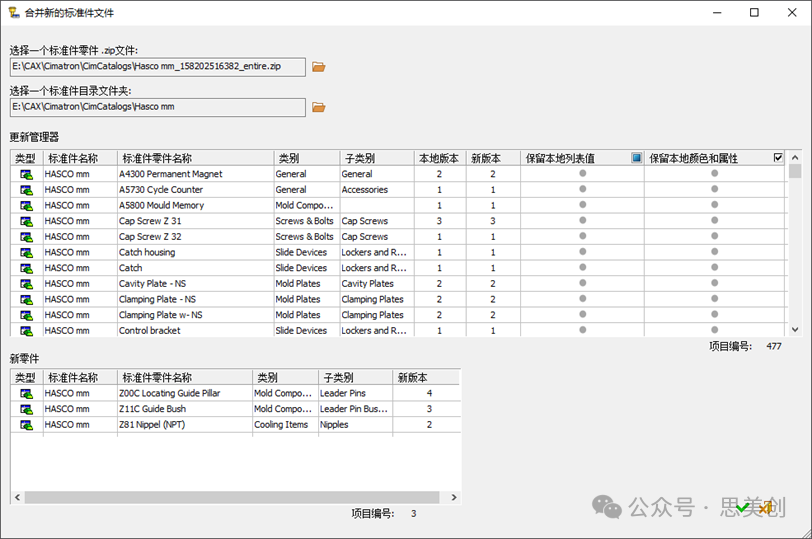The height and width of the screenshot is (539, 812).
Task: Click type icon of Cap Screw Z 32 row
Action: [x=26, y=237]
